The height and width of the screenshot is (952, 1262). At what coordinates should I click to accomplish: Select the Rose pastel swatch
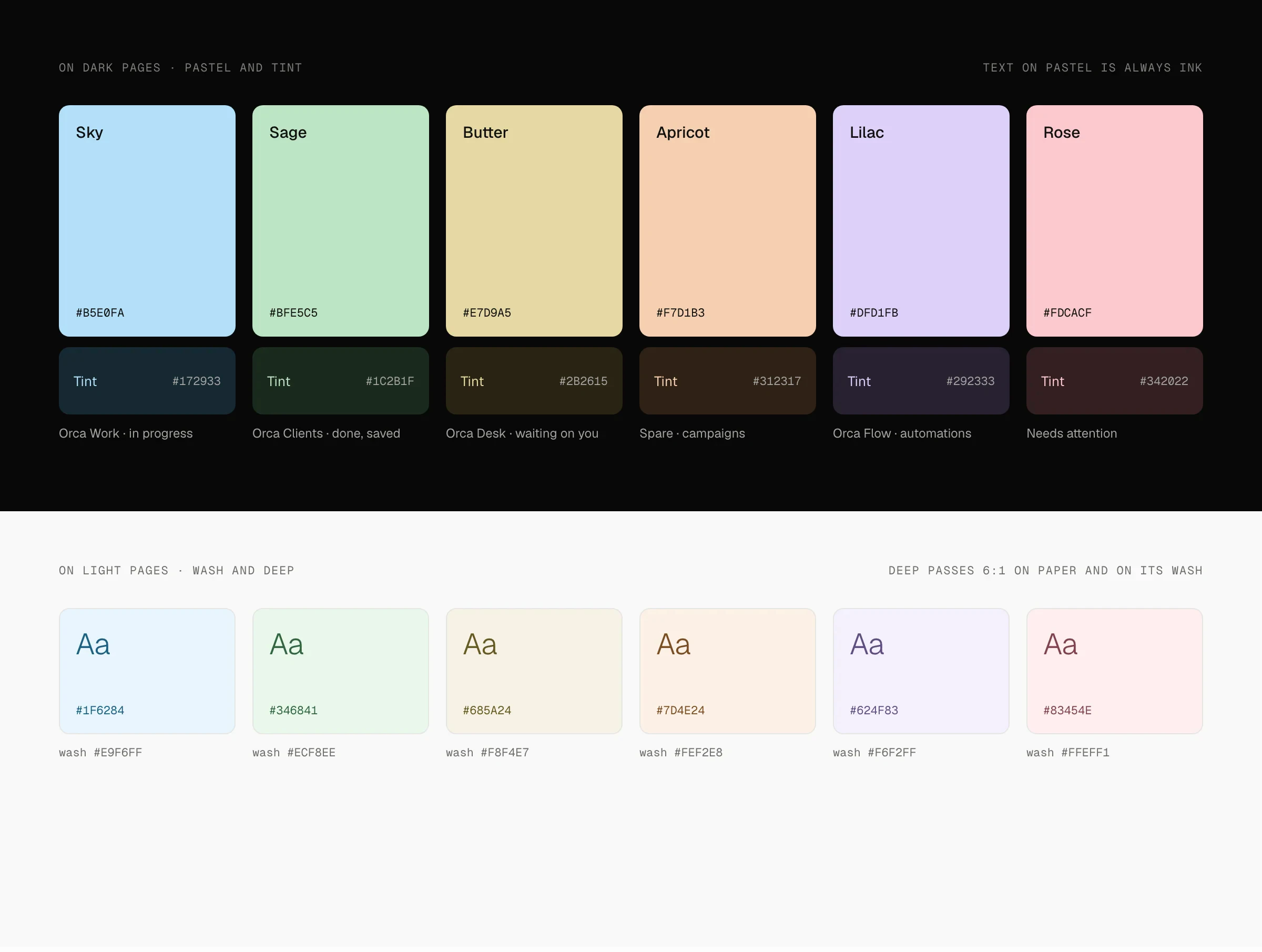[x=1114, y=221]
